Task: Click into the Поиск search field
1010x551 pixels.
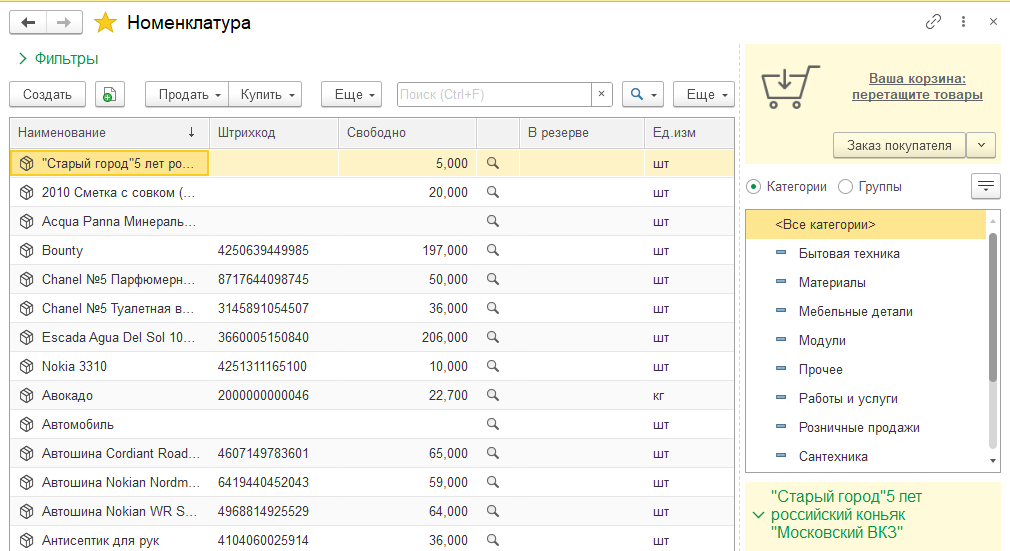Action: pos(493,94)
